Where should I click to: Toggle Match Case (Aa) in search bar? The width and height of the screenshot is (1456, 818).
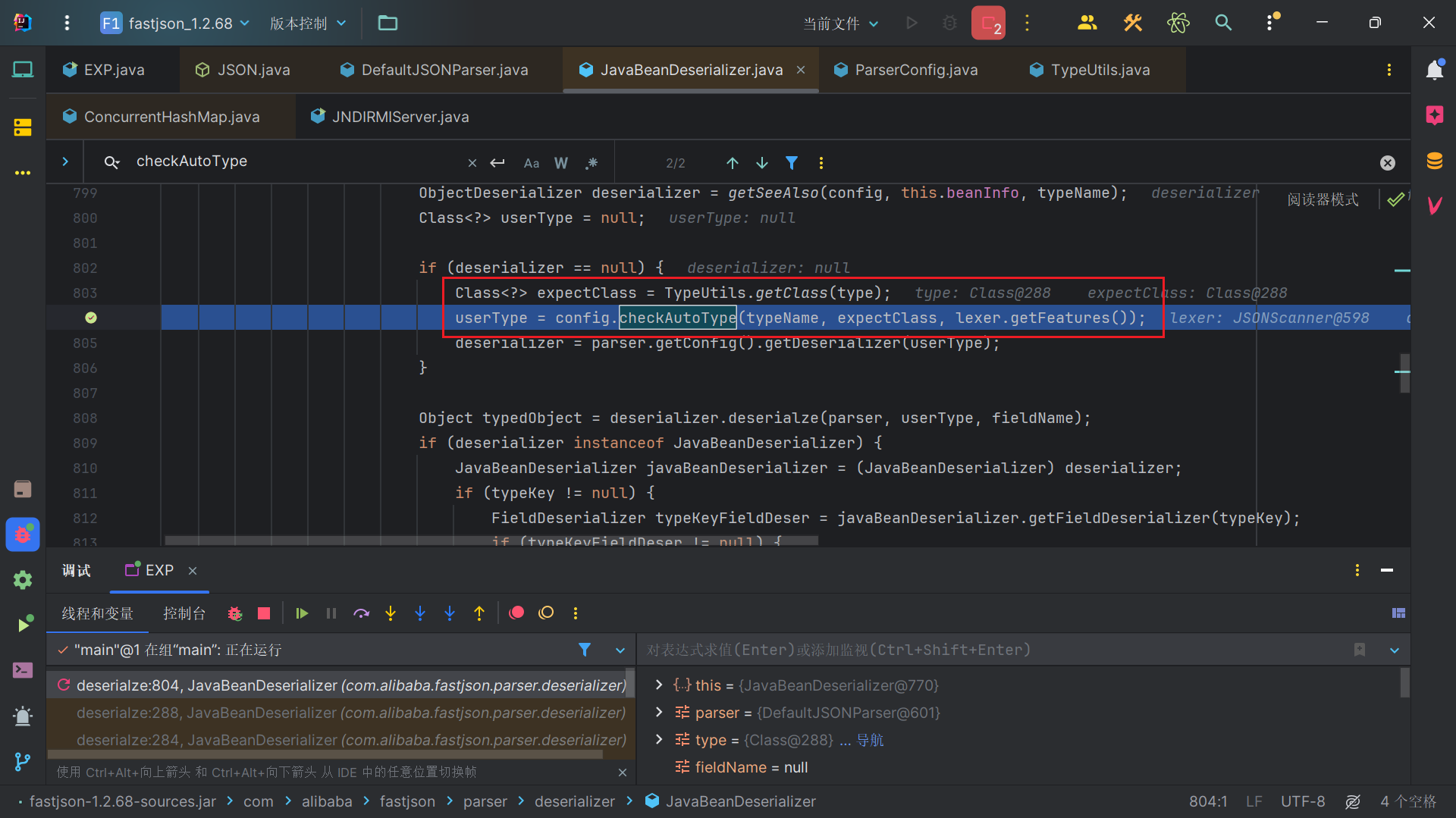[532, 163]
